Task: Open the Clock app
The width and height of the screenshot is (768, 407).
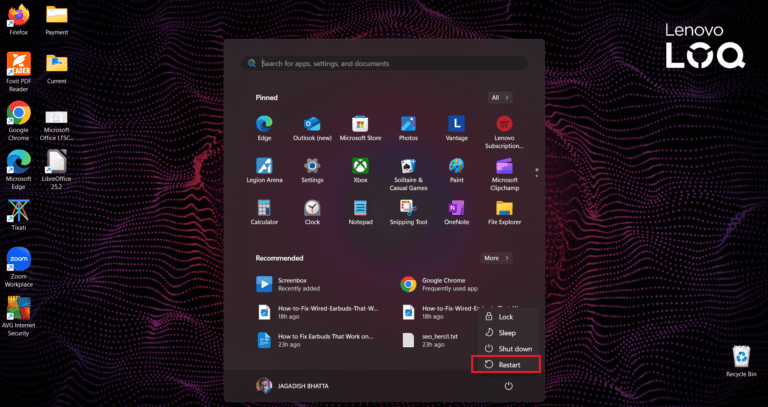Action: click(312, 213)
